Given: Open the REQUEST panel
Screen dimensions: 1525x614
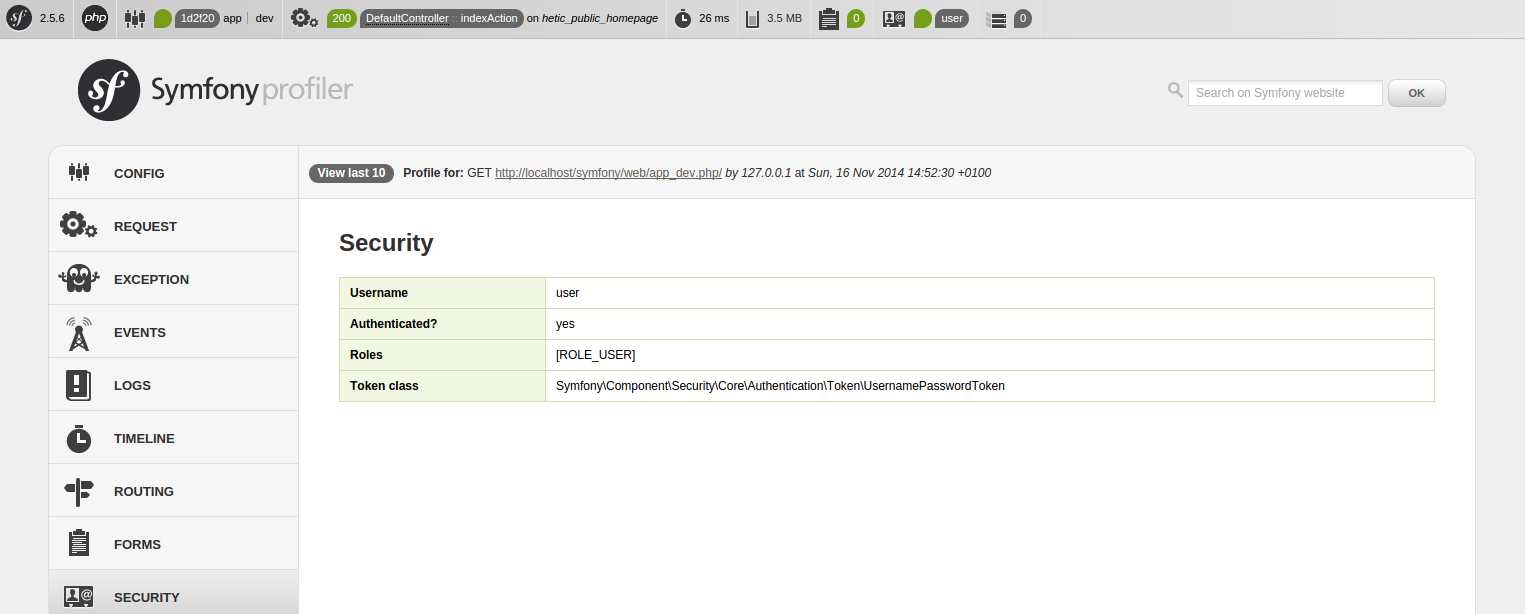Looking at the screenshot, I should [174, 226].
